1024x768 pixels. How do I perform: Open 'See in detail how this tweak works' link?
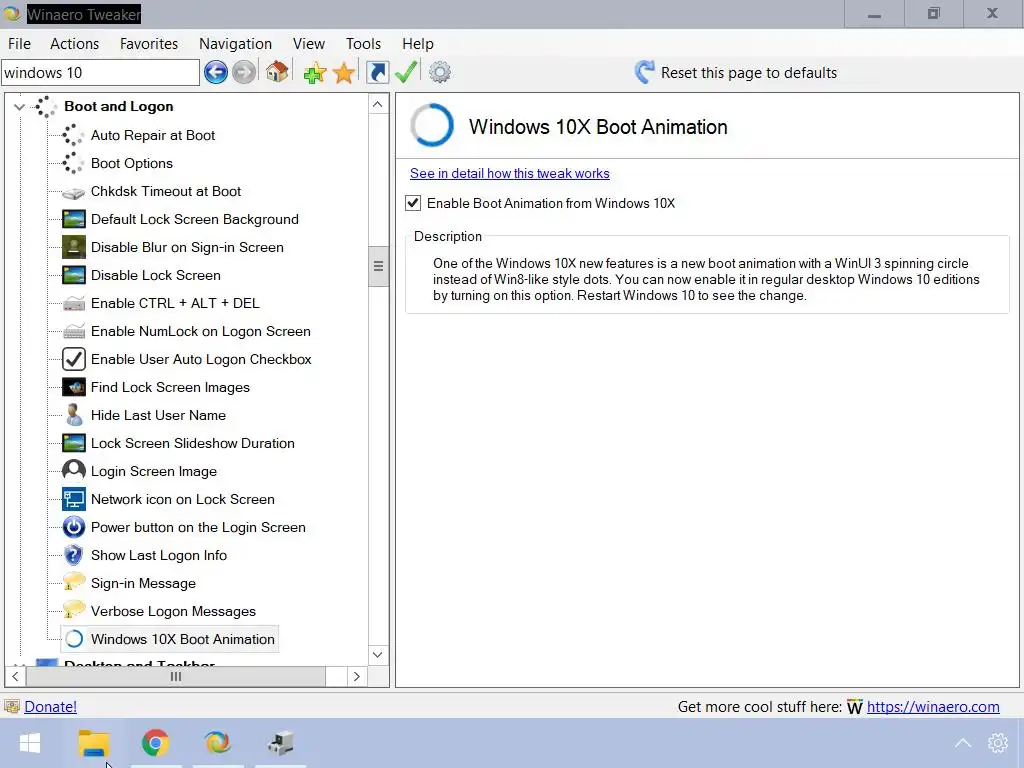(x=509, y=174)
